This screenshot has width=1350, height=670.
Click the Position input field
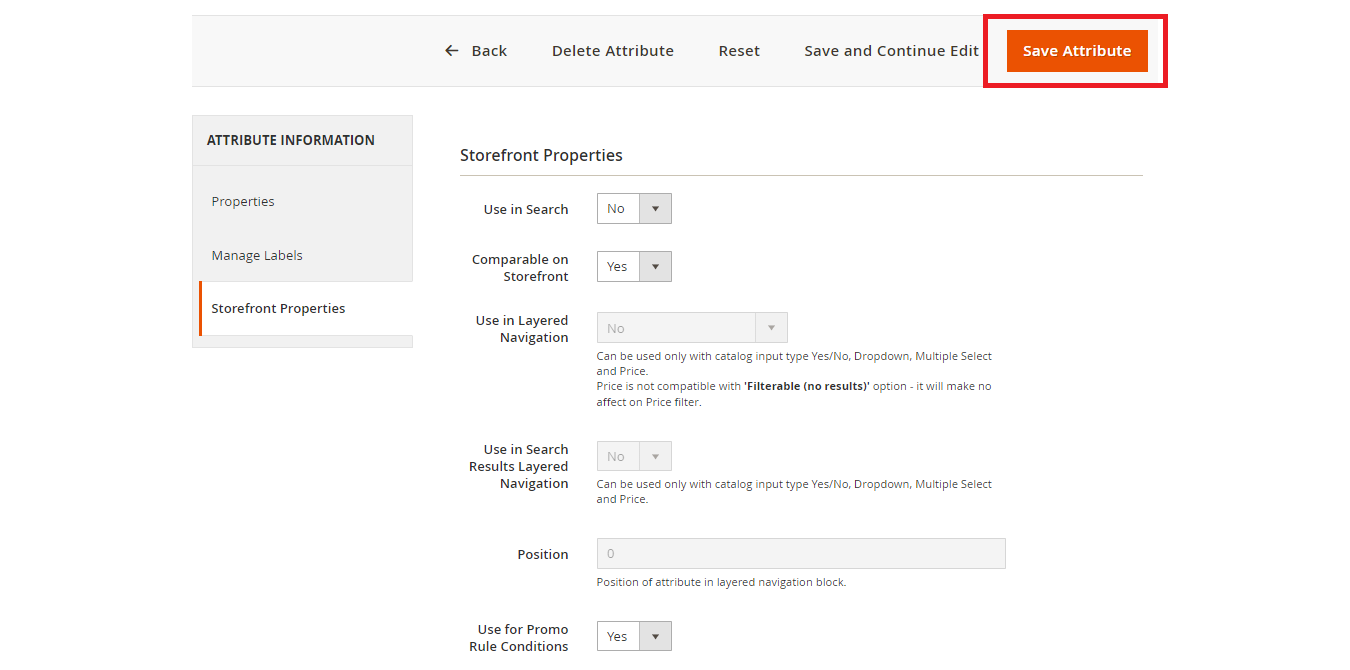pos(801,554)
